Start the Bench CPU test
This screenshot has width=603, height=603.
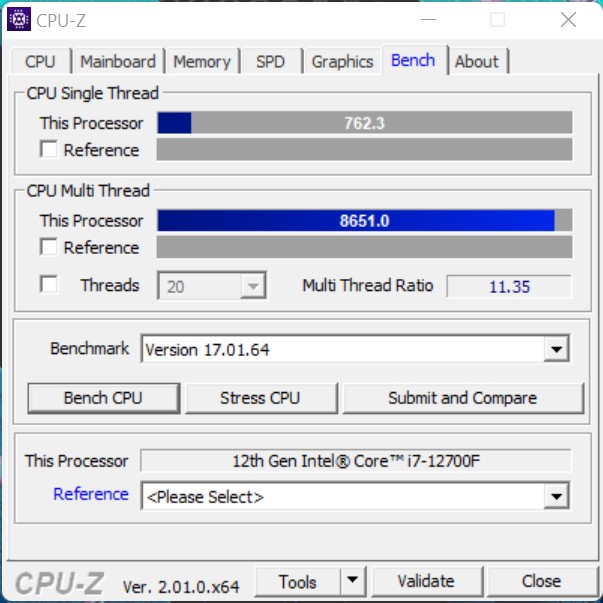(x=103, y=398)
